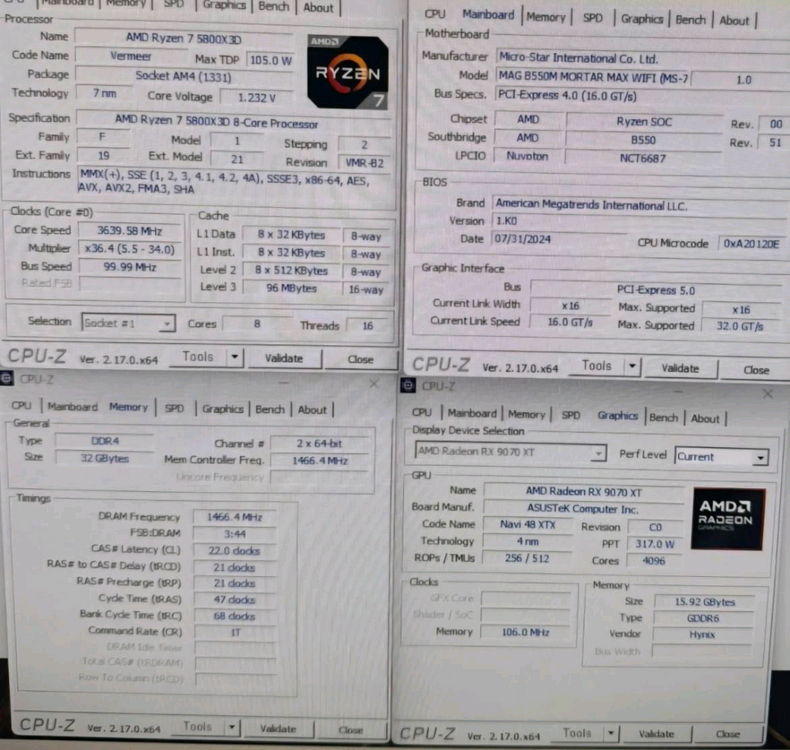Open About tab in CPU window
The width and height of the screenshot is (790, 750).
click(318, 8)
